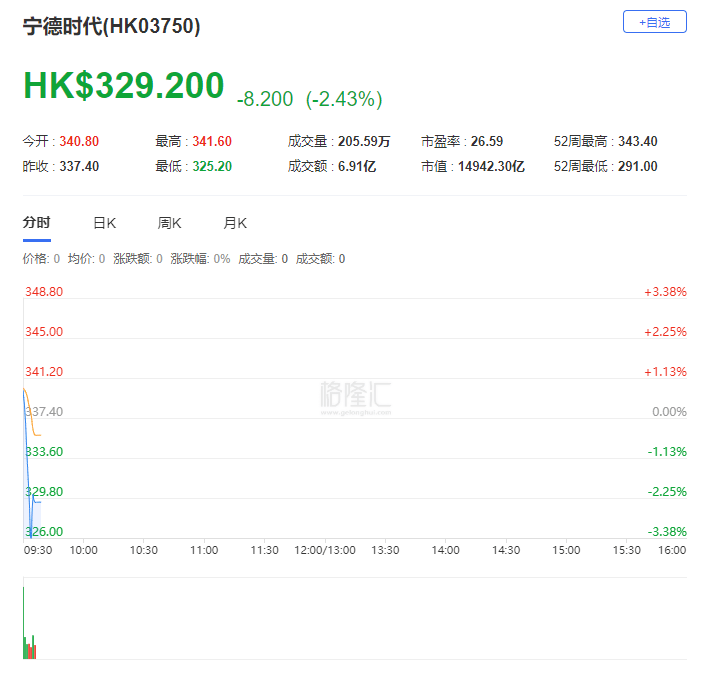Click the +1.13% axis label
727x687 pixels.
click(x=665, y=371)
